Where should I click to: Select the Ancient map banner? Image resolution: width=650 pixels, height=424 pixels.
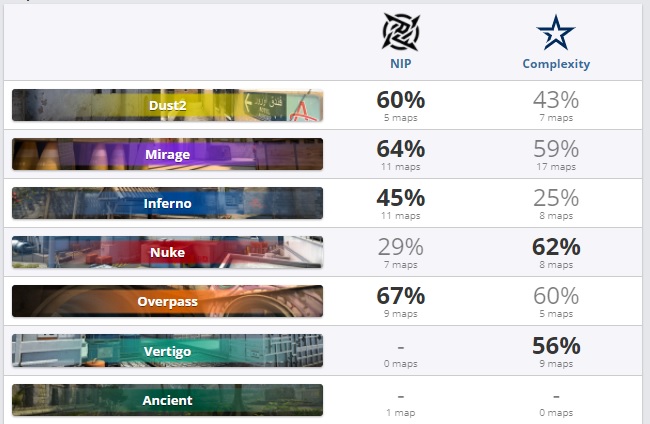coord(168,400)
